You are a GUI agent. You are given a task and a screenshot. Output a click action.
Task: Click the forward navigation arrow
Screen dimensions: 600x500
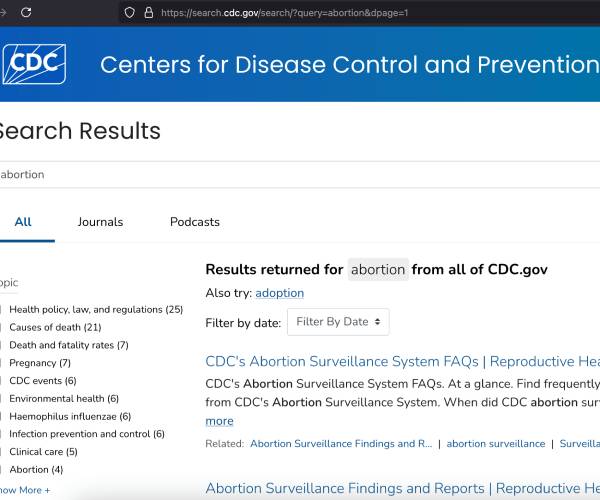[3, 12]
